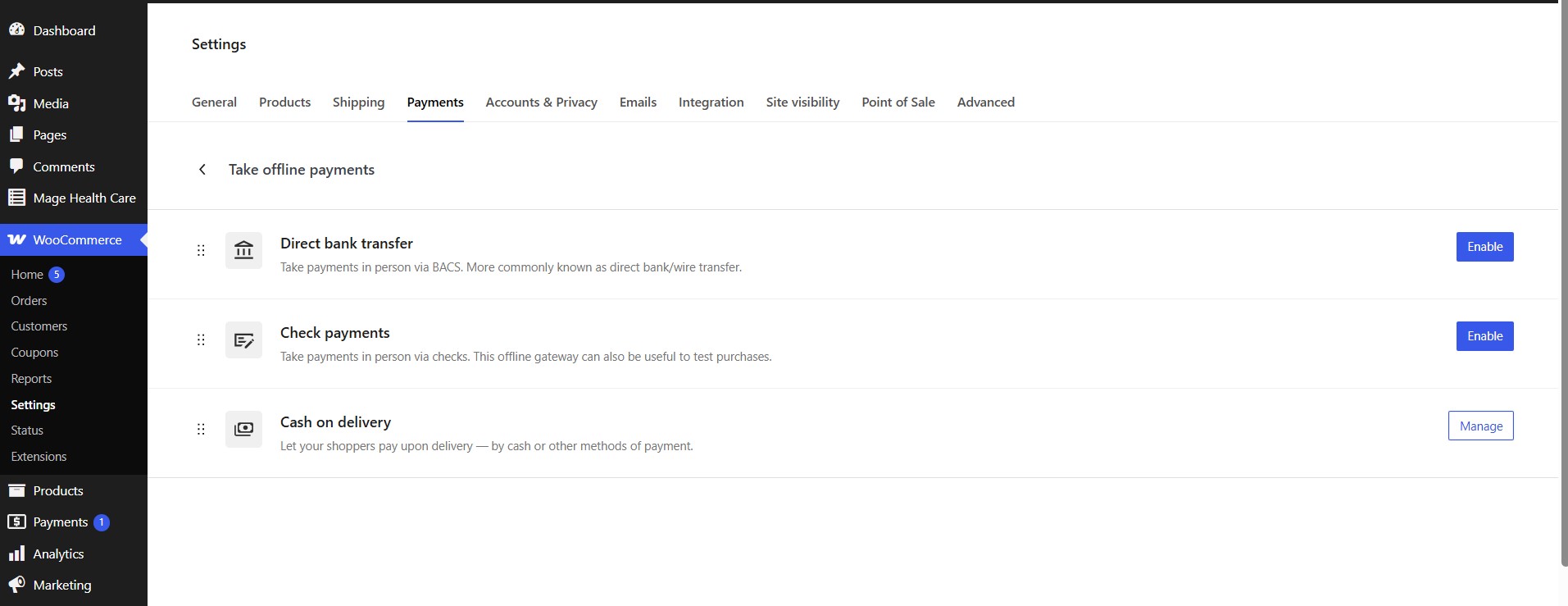Open WooCommerce Coupons page
The image size is (1568, 606).
click(34, 353)
